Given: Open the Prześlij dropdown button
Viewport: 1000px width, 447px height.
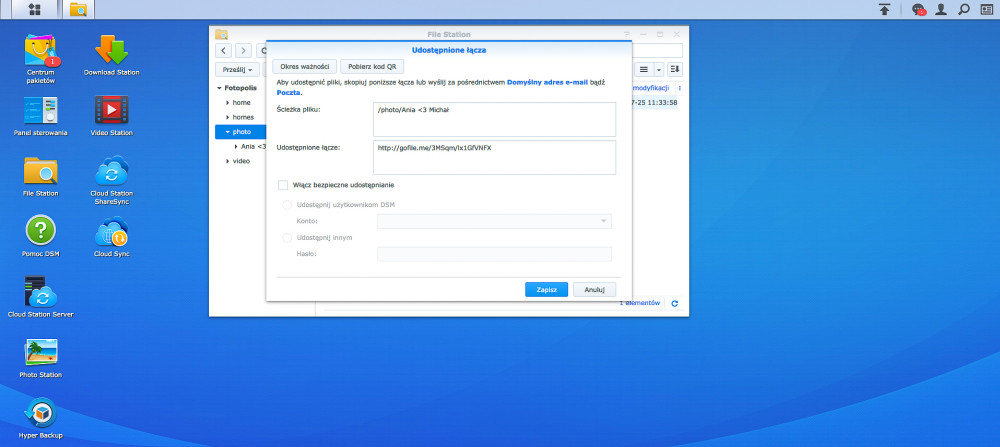Looking at the screenshot, I should 237,69.
